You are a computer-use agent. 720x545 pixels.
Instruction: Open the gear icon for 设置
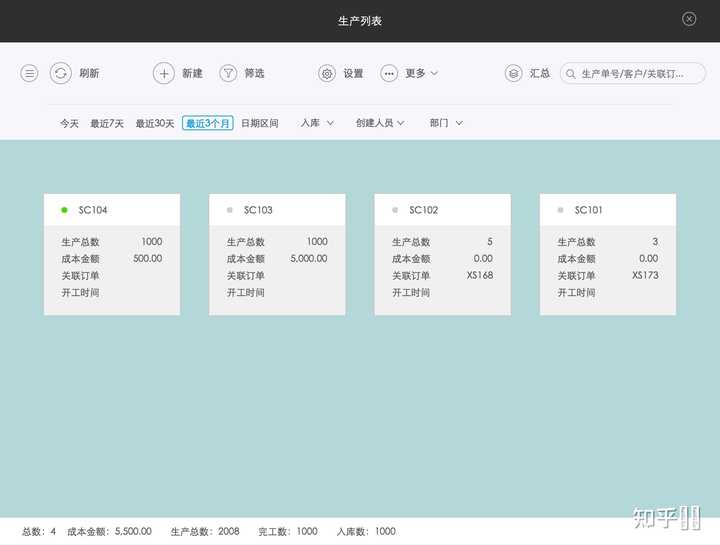coord(327,73)
